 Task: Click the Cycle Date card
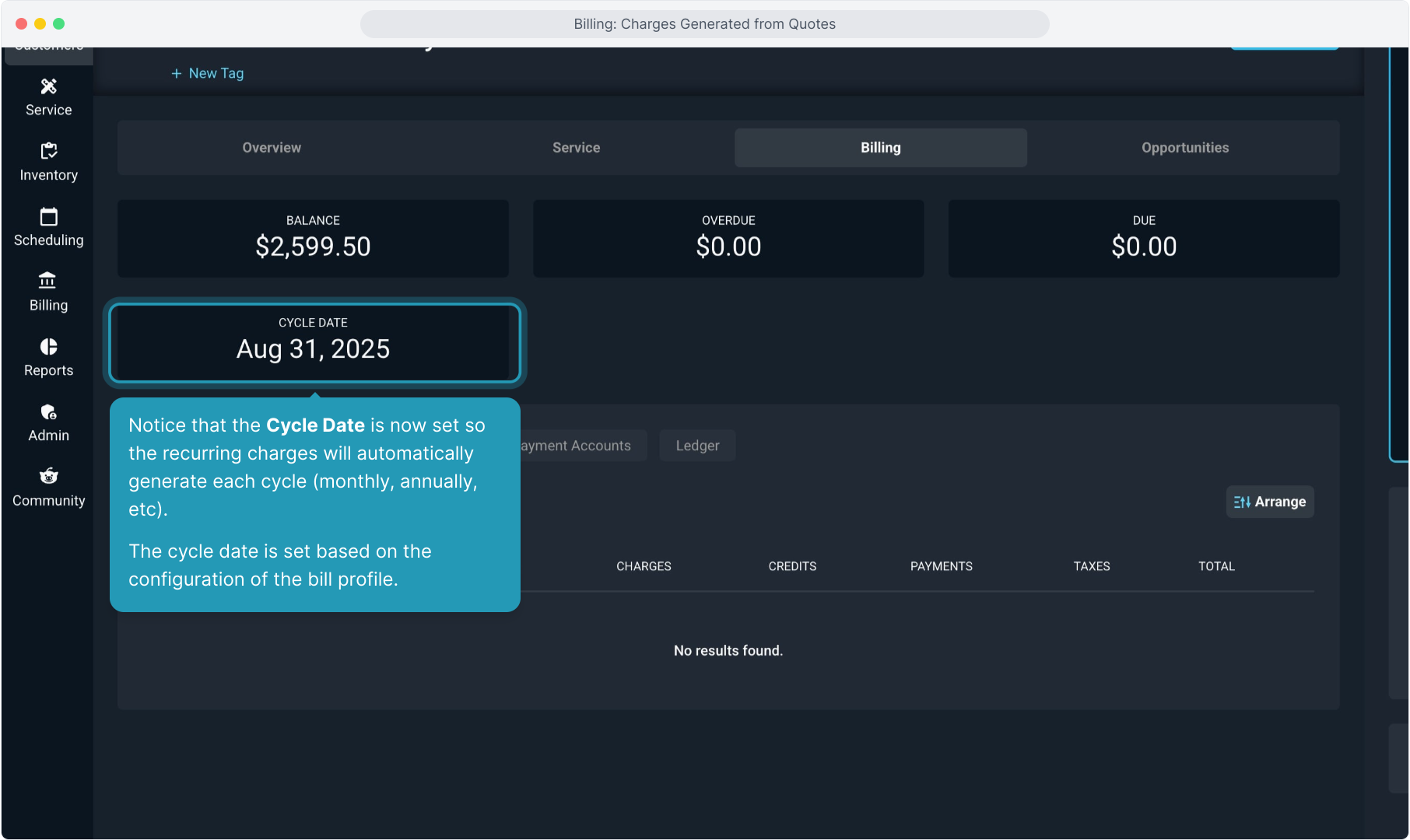coord(314,342)
